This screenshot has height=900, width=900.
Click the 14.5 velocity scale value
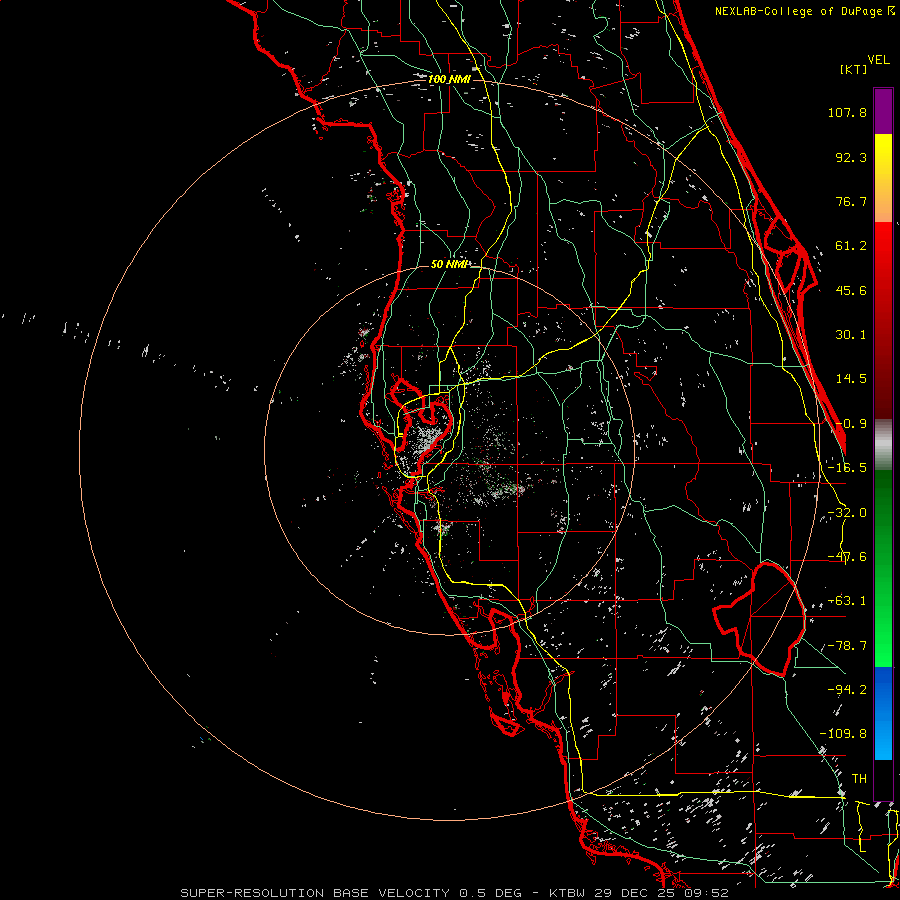click(851, 379)
